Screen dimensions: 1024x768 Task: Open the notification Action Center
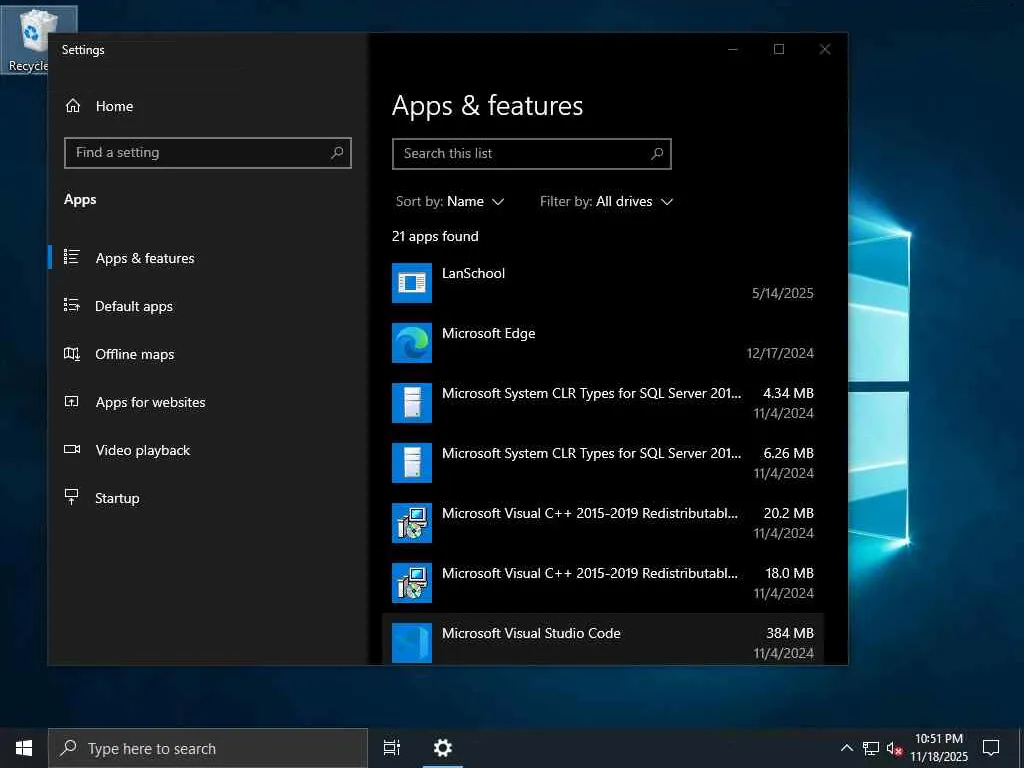tap(991, 748)
